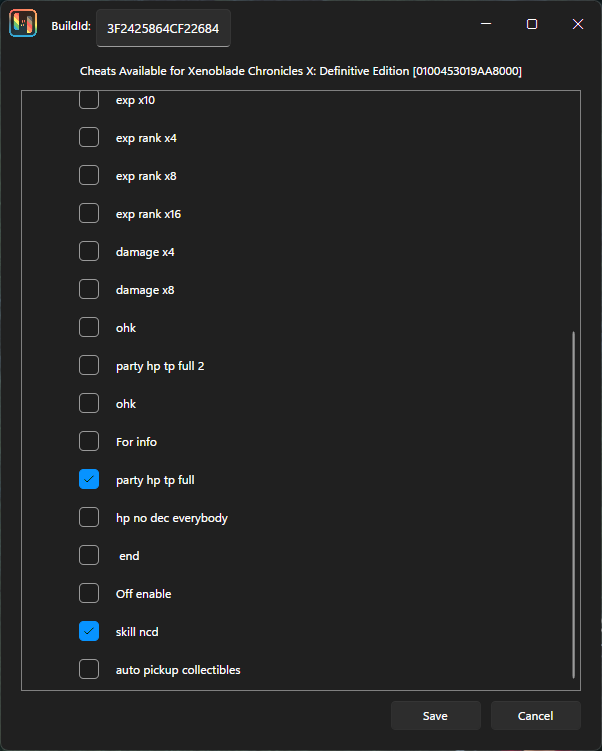The height and width of the screenshot is (751, 602).
Task: Toggle the damage x8 checkbox
Action: [89, 289]
